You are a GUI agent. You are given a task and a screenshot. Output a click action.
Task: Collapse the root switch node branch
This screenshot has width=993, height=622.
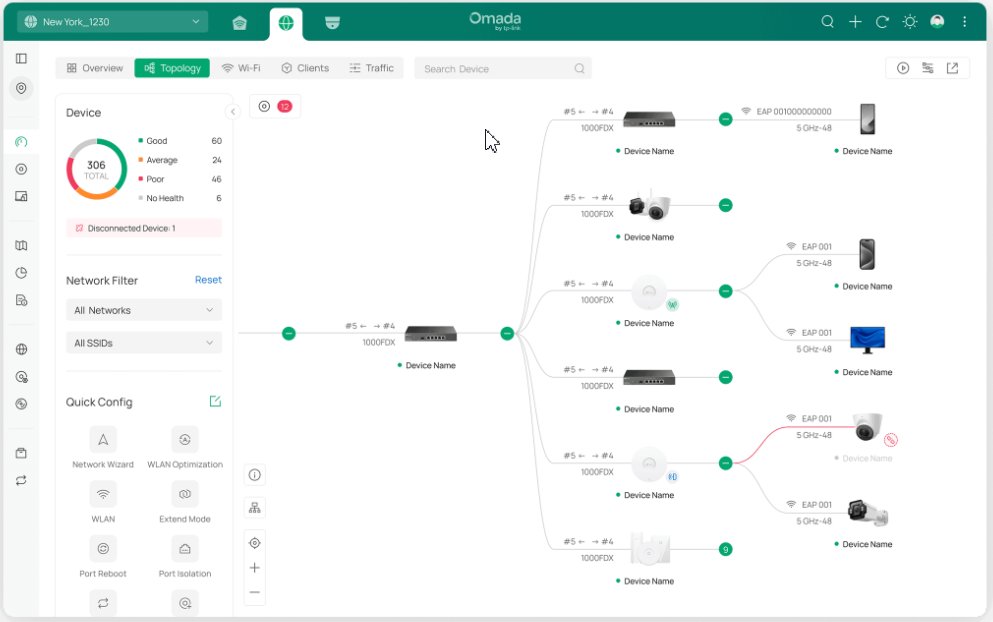(x=507, y=334)
